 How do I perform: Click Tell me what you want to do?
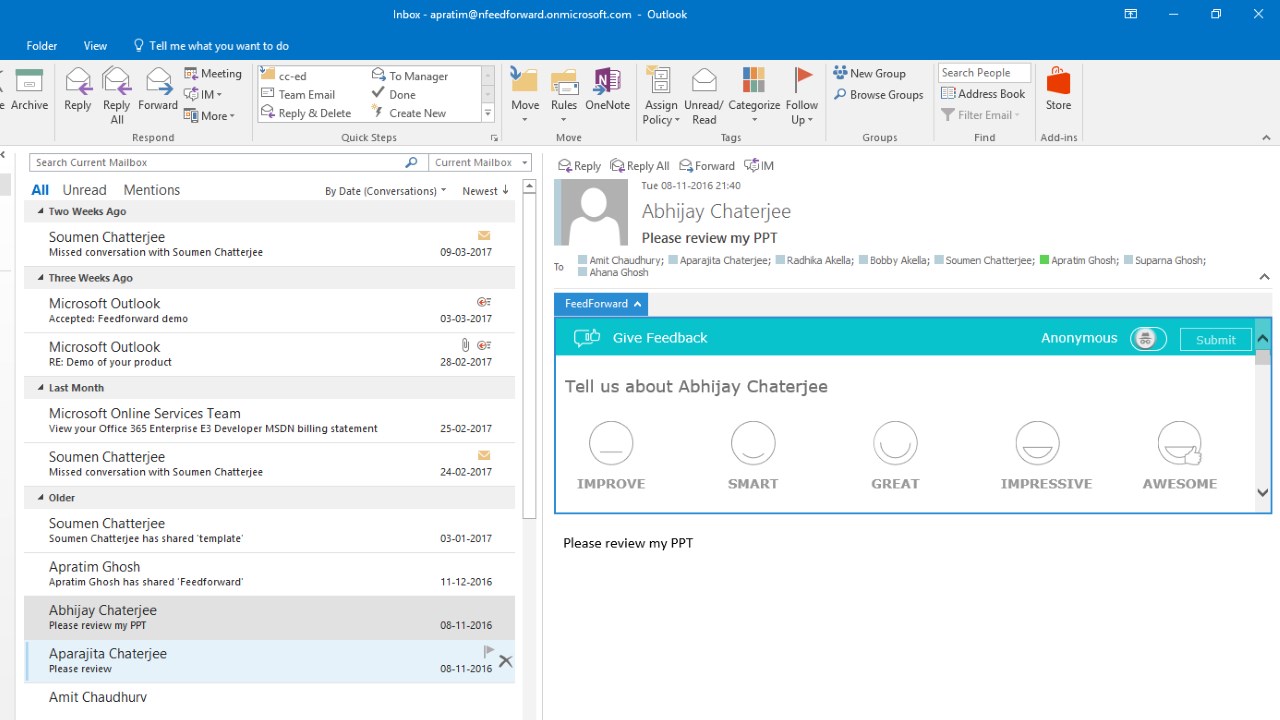pyautogui.click(x=211, y=46)
